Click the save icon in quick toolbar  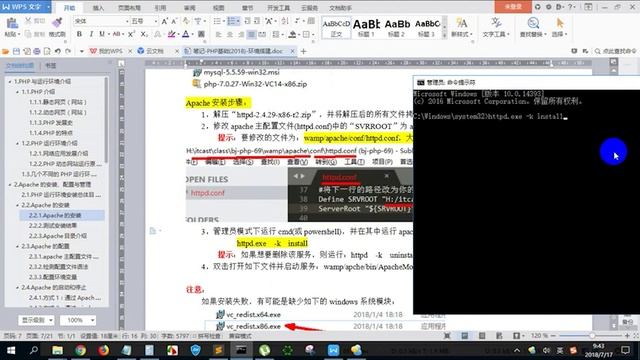[x=16, y=51]
